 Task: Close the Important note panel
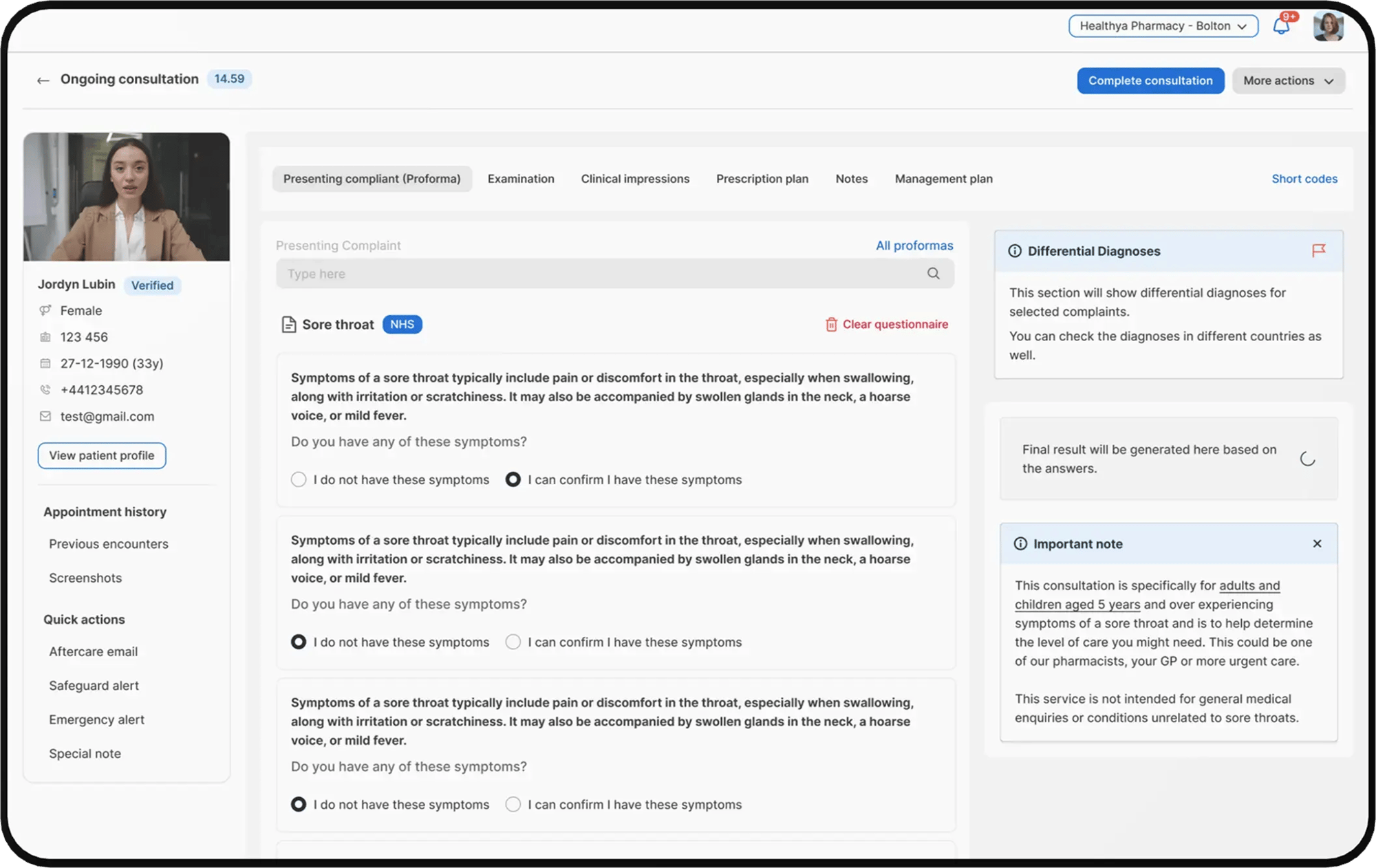[x=1317, y=543]
